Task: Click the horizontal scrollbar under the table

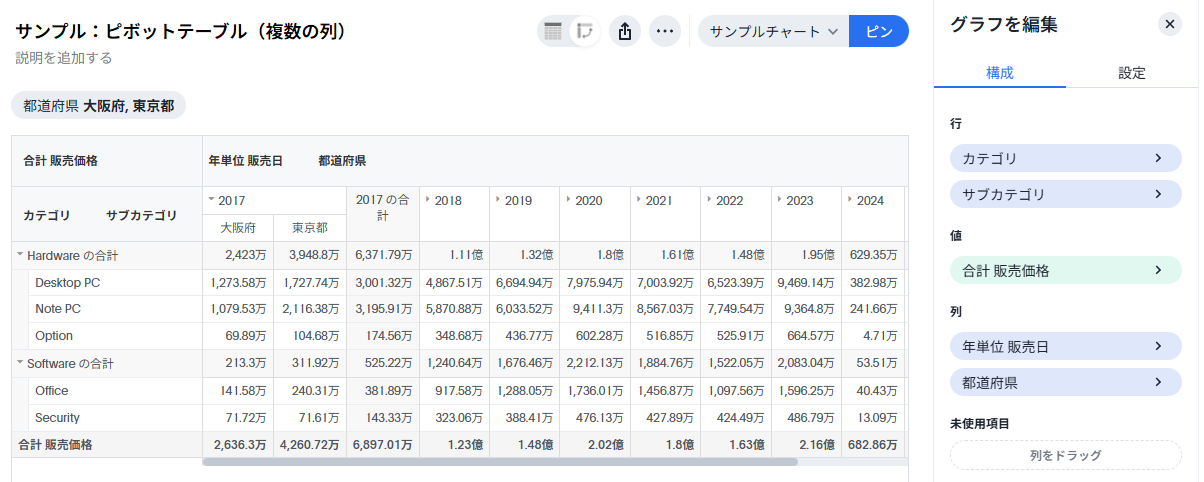Action: (500, 462)
